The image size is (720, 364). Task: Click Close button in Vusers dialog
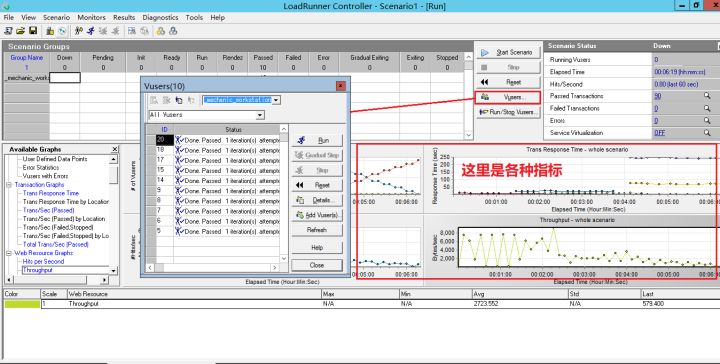point(317,265)
